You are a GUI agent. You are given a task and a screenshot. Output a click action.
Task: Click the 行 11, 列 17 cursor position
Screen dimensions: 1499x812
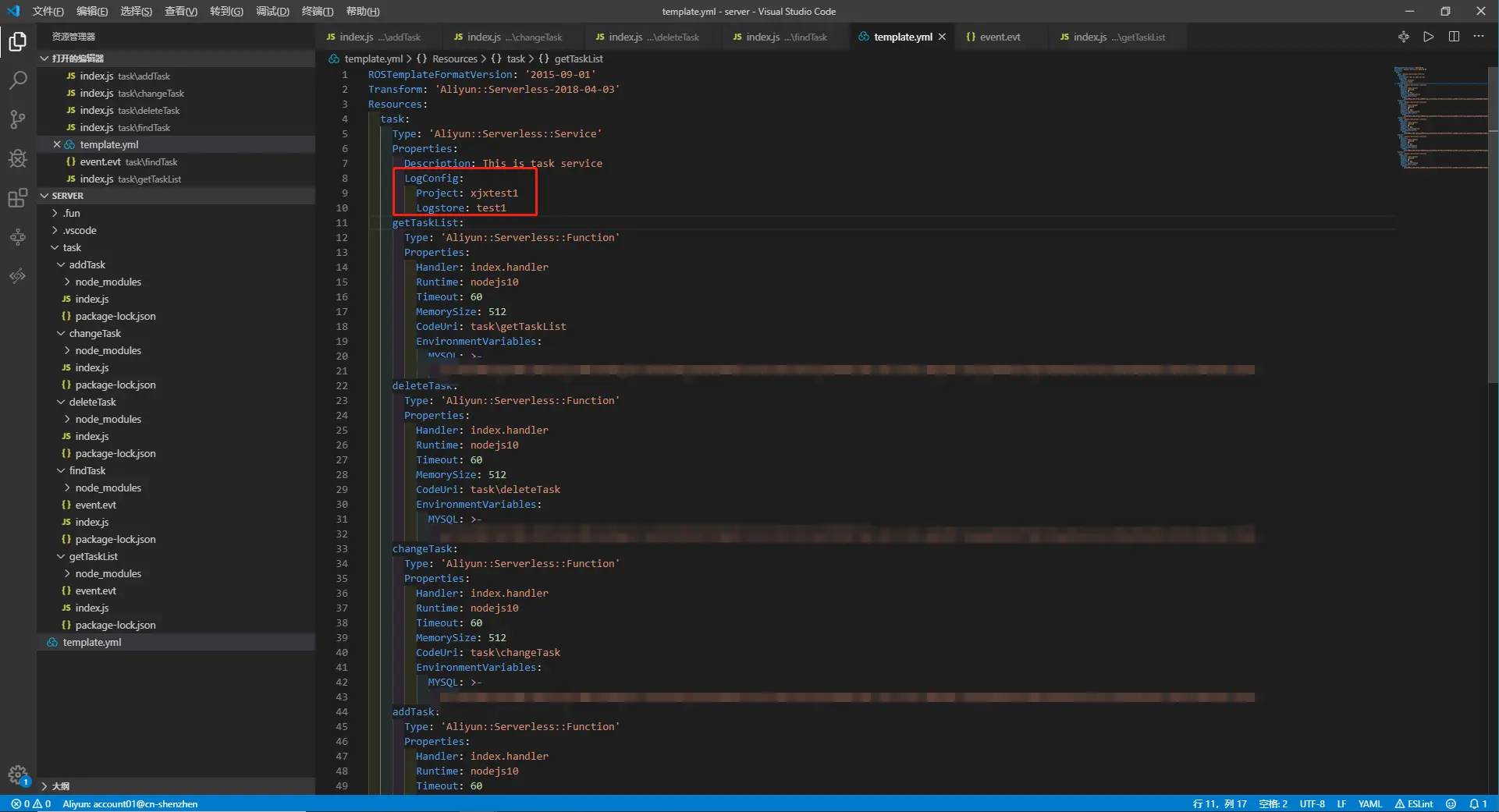1220,803
